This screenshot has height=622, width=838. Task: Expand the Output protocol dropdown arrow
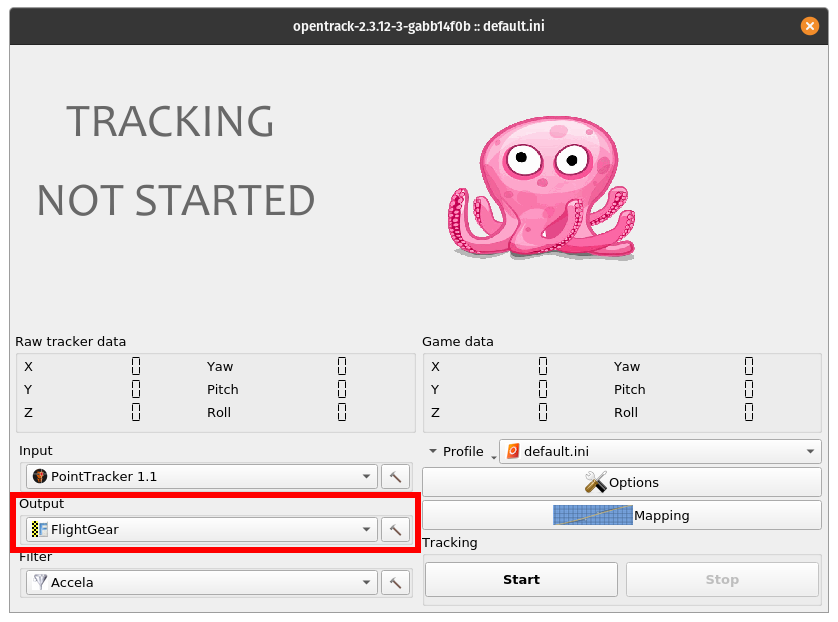(x=366, y=530)
